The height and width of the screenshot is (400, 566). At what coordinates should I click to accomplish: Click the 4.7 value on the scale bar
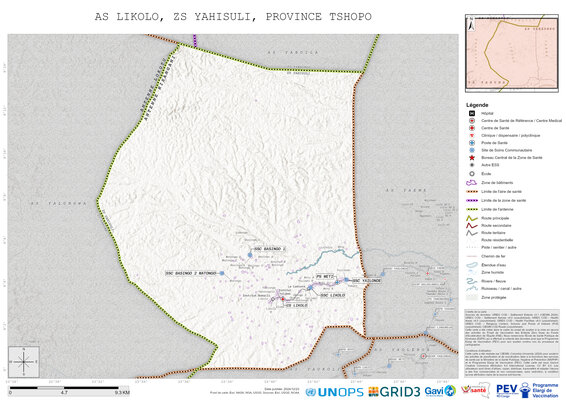[x=64, y=392]
